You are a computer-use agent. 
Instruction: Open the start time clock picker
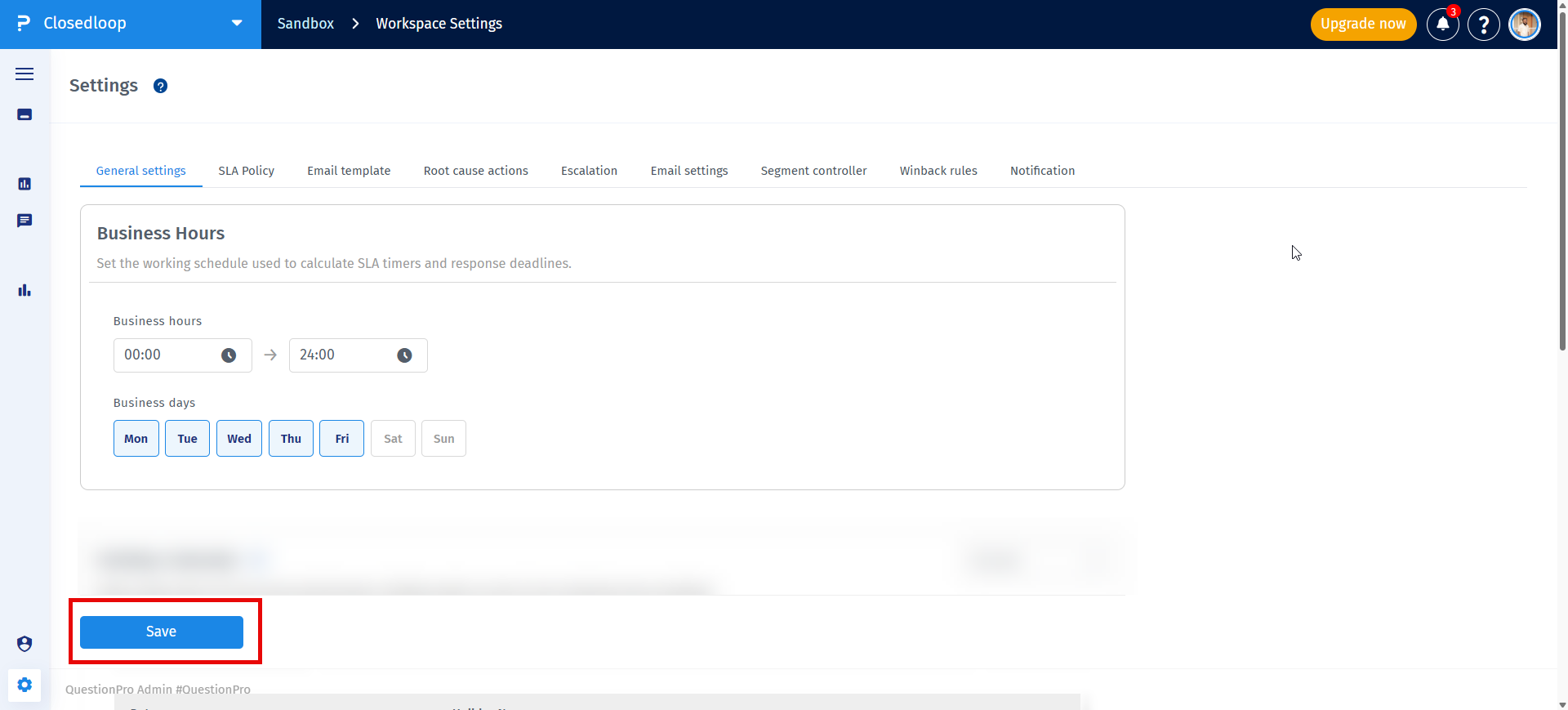click(x=229, y=355)
